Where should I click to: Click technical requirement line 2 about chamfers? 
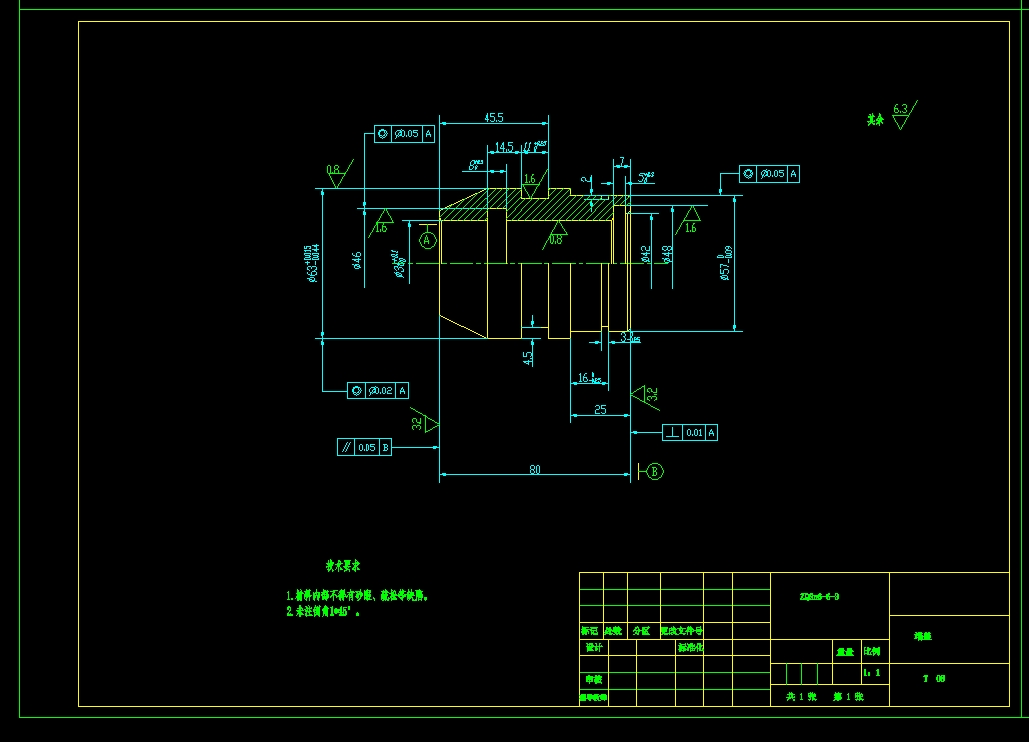pos(323,611)
